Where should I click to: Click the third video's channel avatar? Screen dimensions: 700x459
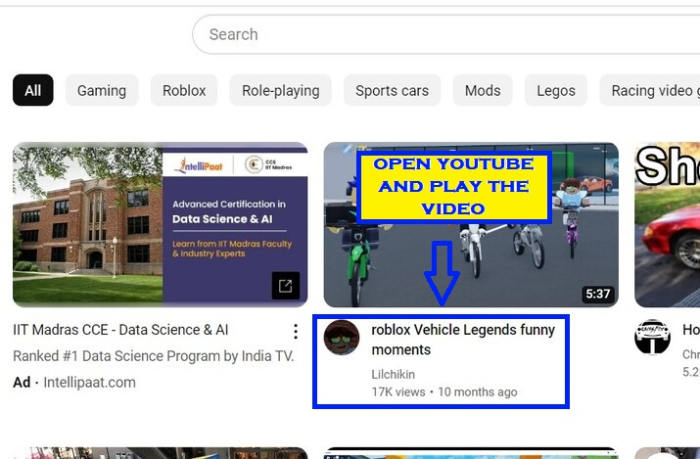652,338
